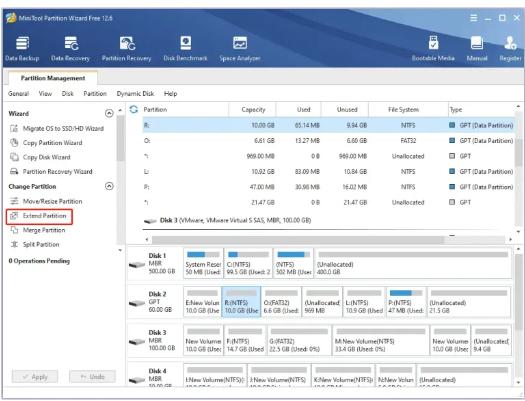Open the Data Backup tool

pos(22,49)
